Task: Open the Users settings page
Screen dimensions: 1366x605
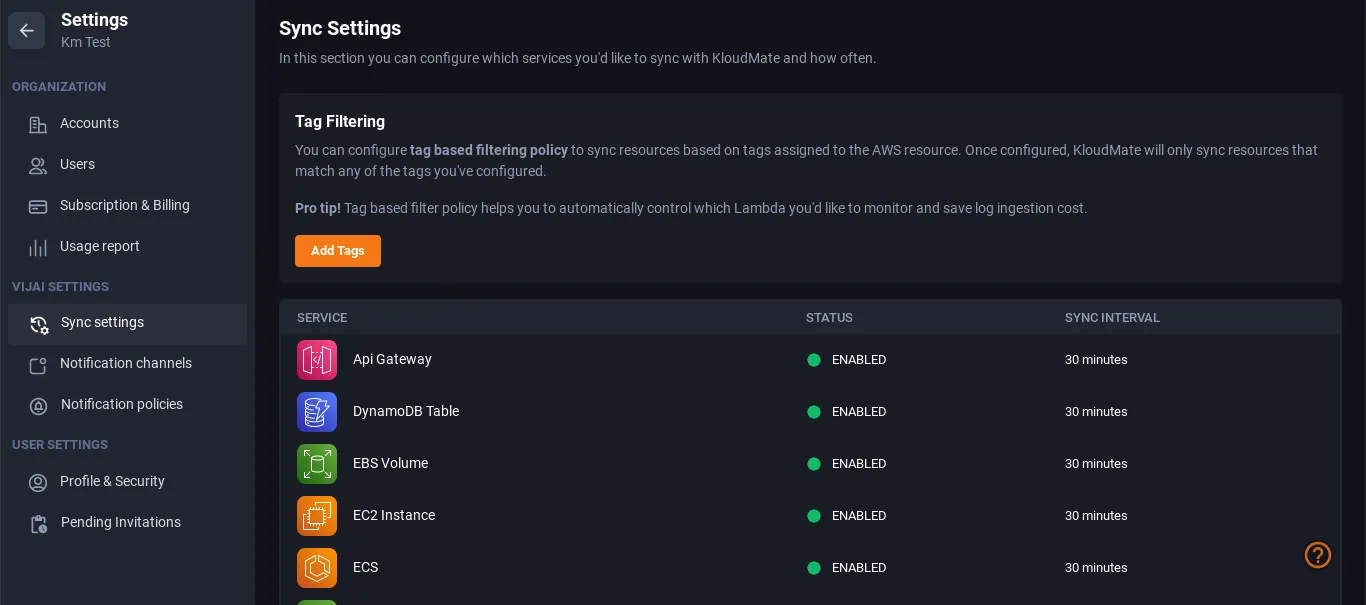Action: [x=127, y=164]
